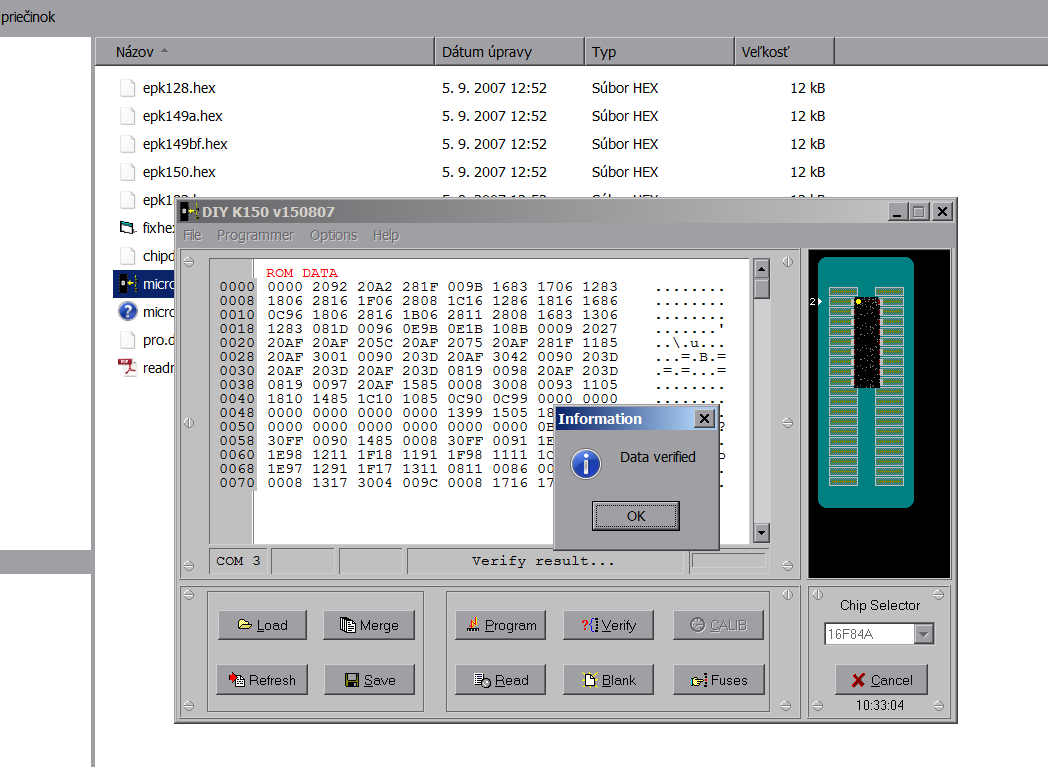Open the File menu
Image resolution: width=1048 pixels, height=767 pixels.
click(x=192, y=235)
